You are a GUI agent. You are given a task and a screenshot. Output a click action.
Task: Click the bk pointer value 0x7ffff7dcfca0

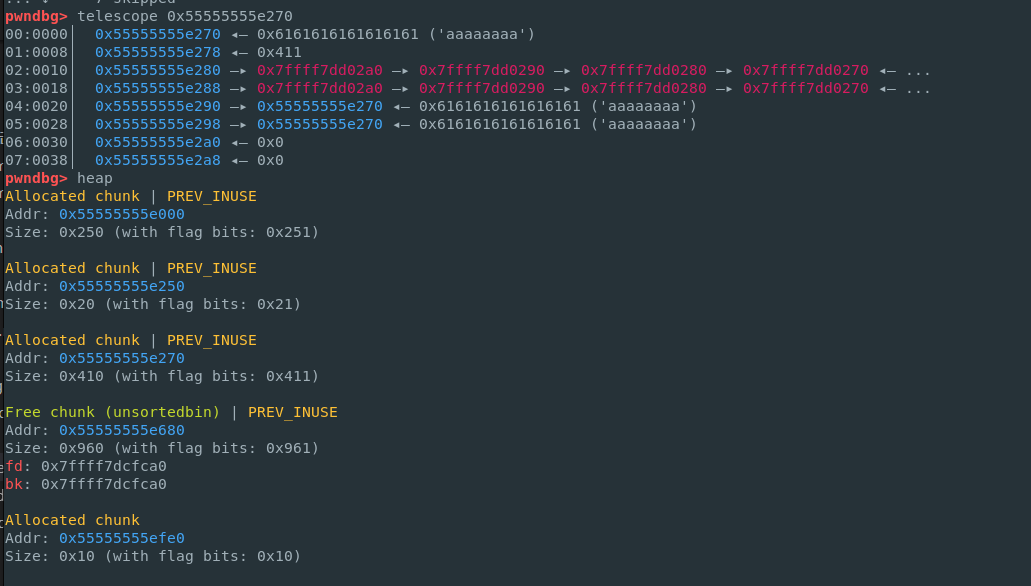coord(103,484)
